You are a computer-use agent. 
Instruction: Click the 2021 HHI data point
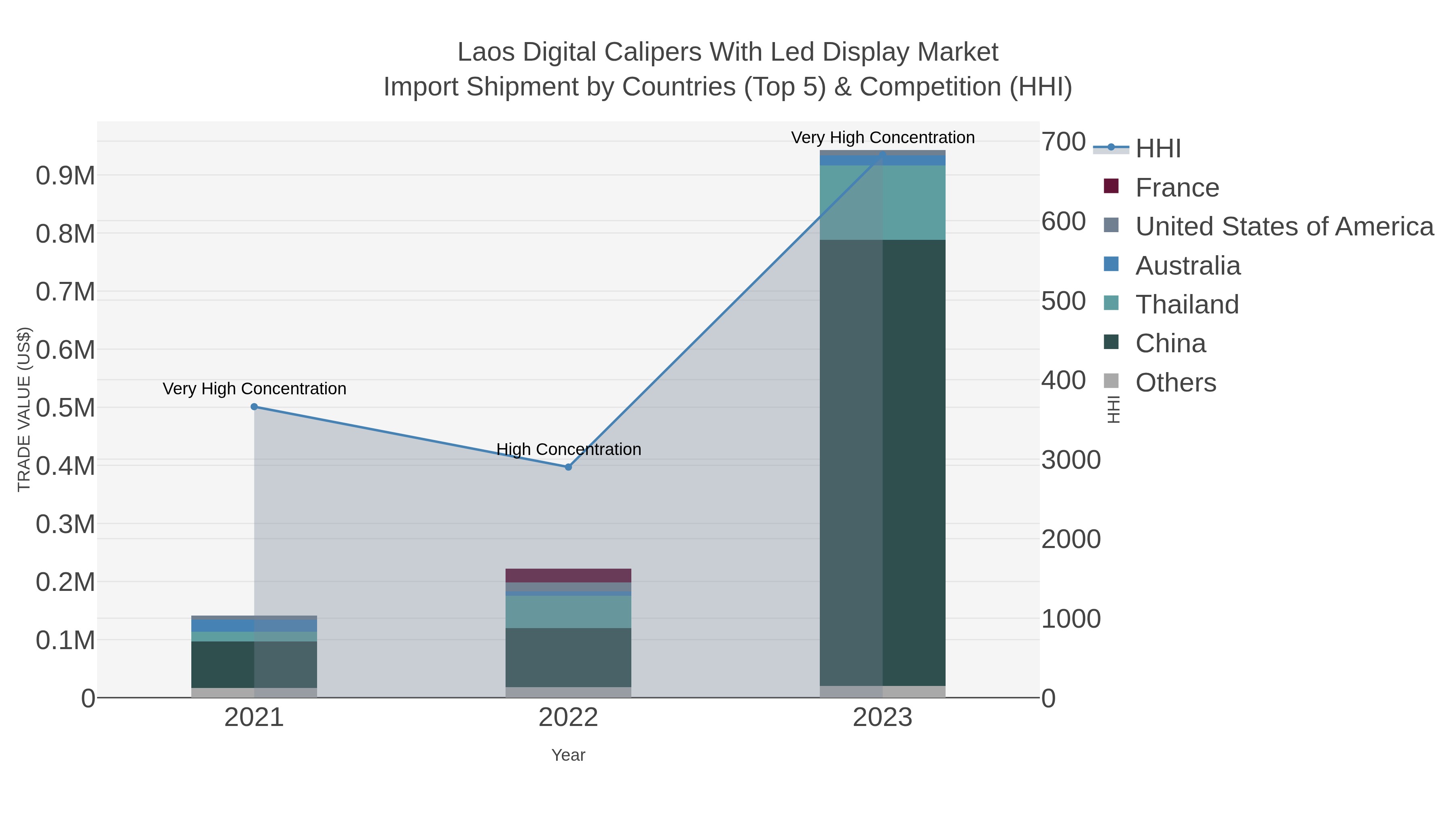254,407
